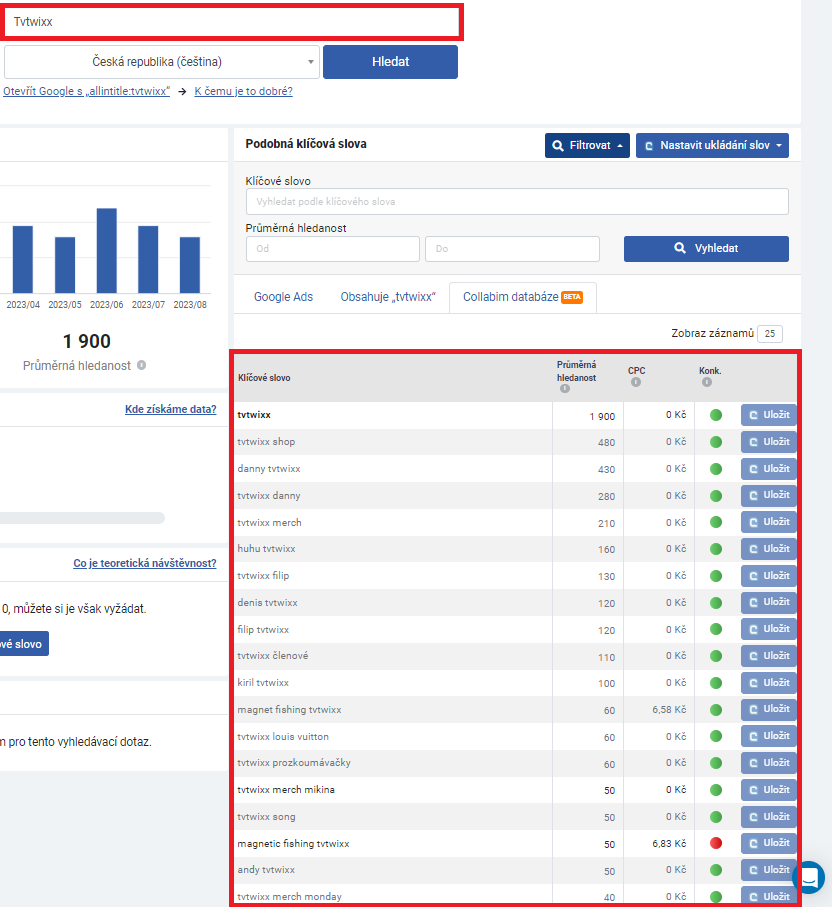The image size is (832, 907).
Task: Click the Vyhledat button with magnifier
Action: click(706, 248)
